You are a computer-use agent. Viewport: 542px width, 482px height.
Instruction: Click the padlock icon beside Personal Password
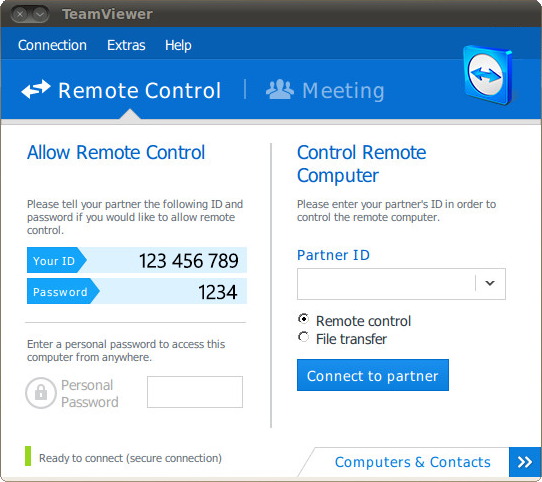click(x=41, y=392)
